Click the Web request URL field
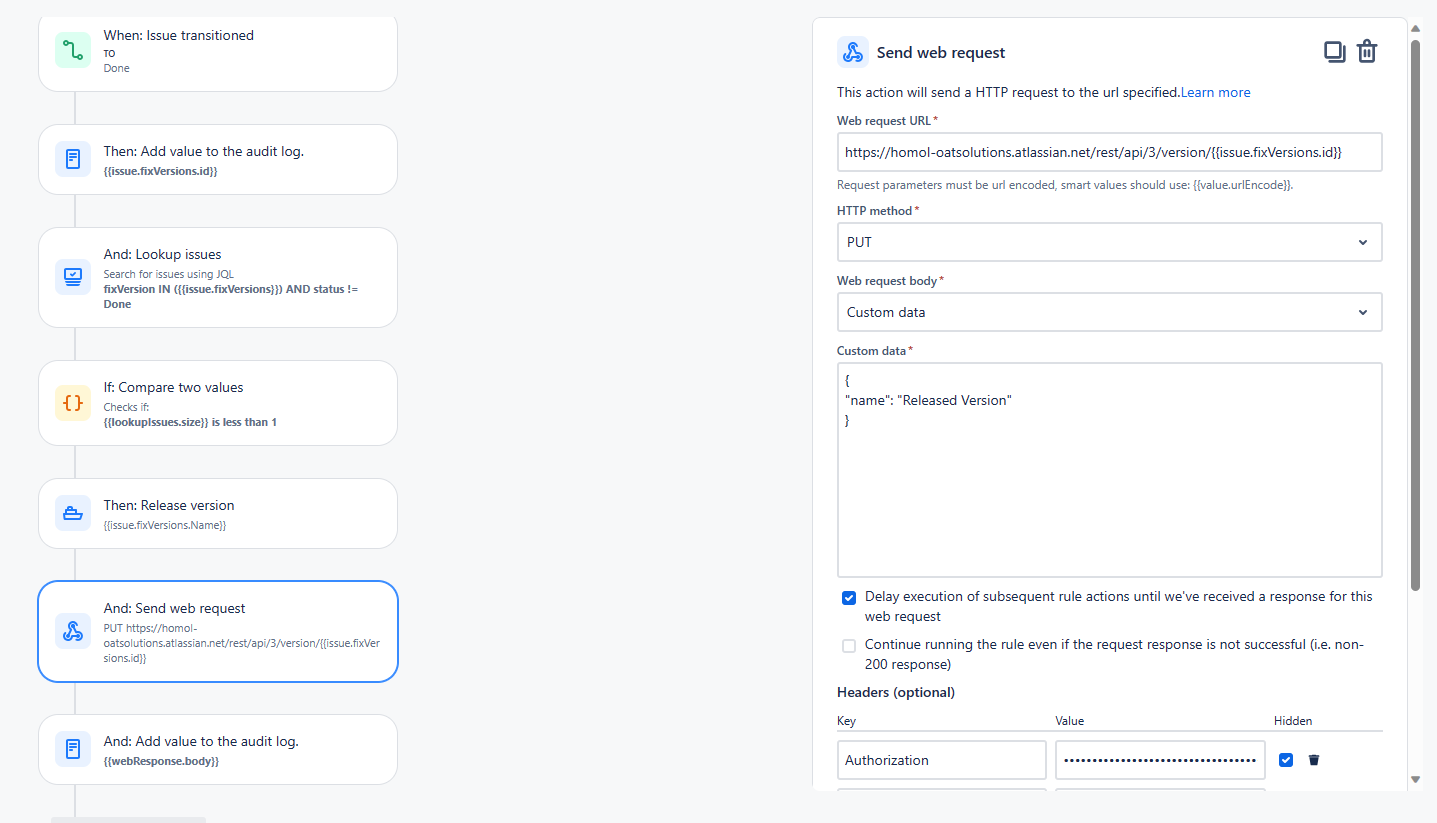Viewport: 1437px width, 823px height. [x=1110, y=152]
